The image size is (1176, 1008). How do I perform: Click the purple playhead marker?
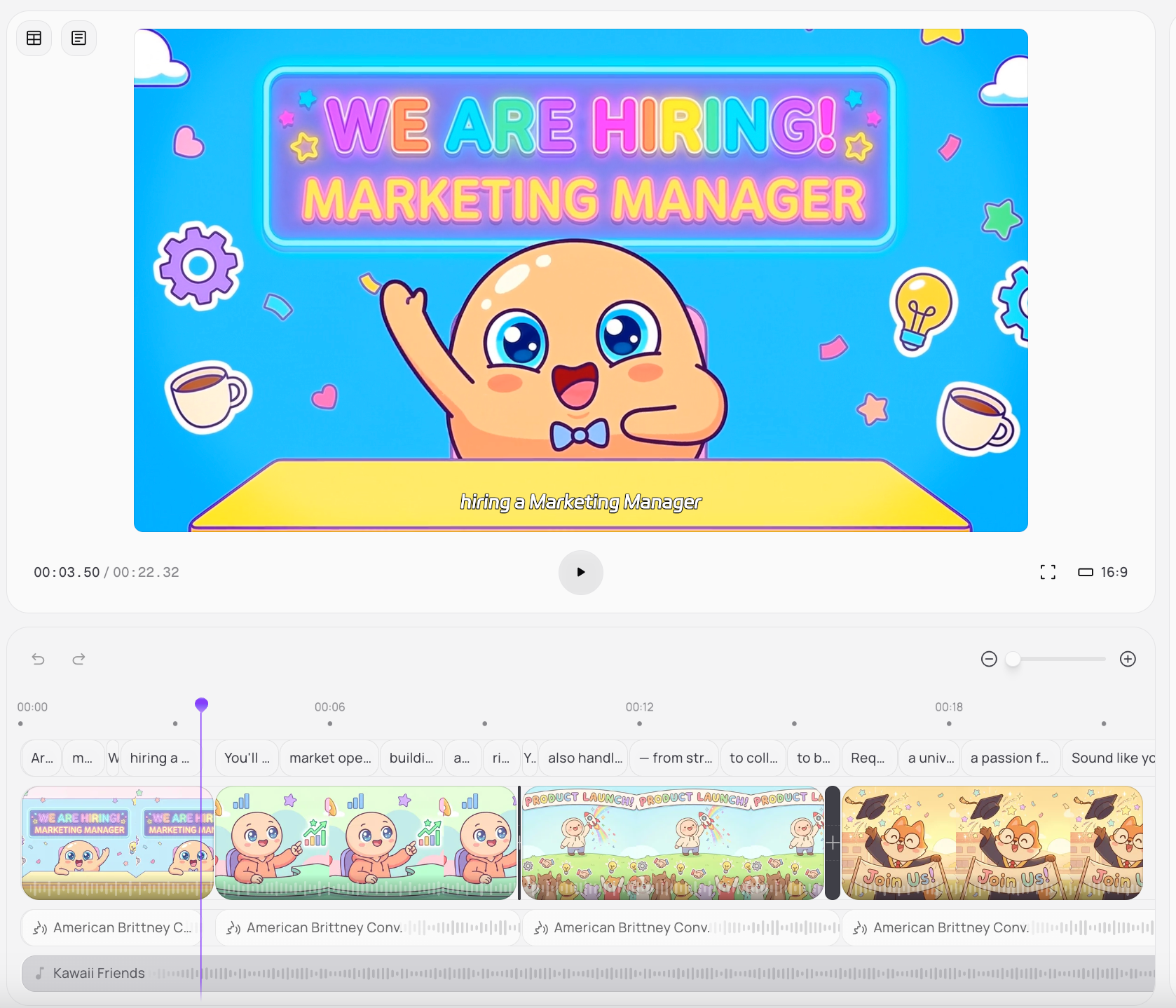[x=201, y=704]
